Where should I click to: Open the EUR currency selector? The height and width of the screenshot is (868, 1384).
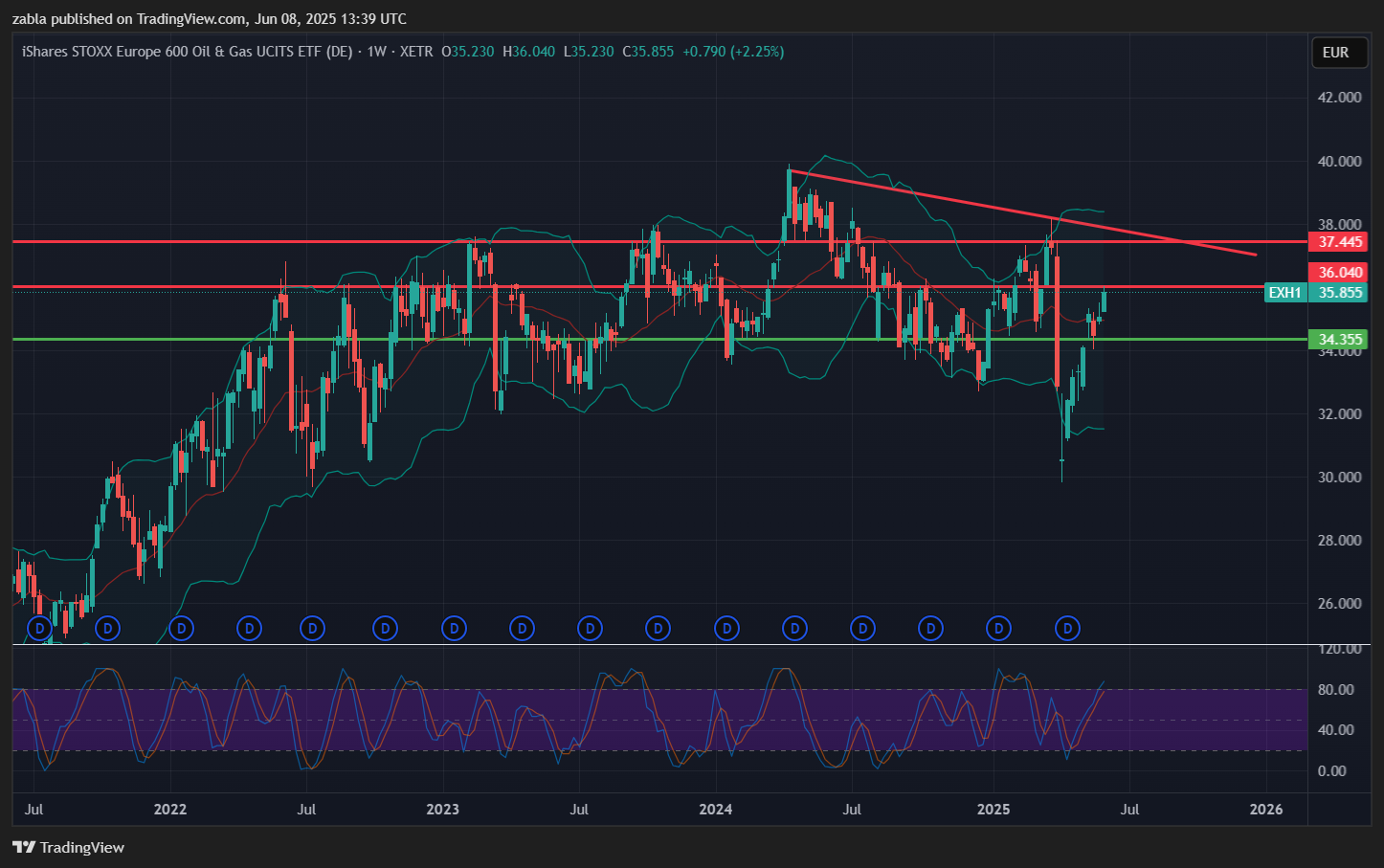click(1335, 53)
